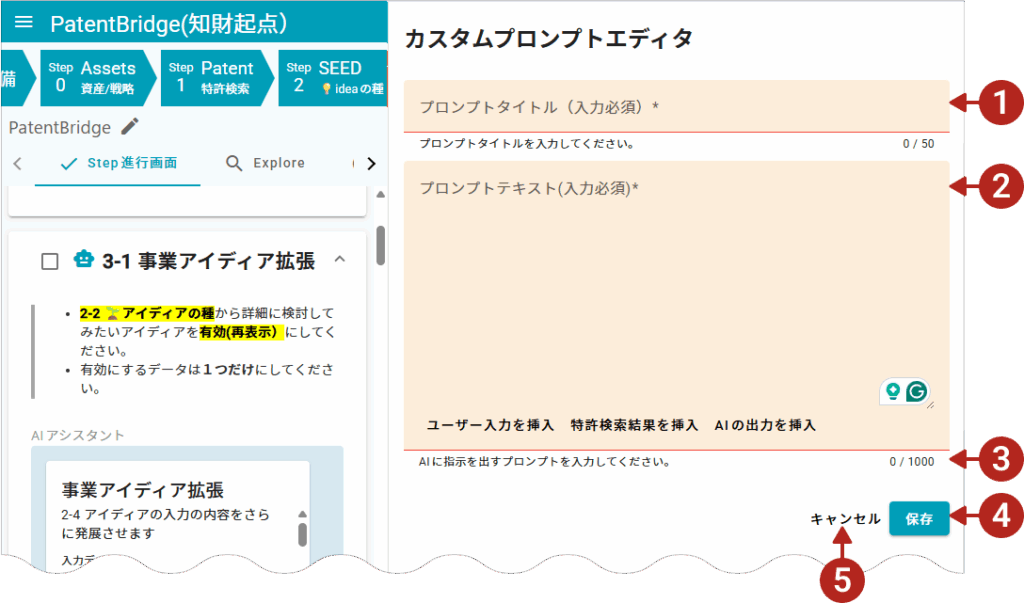The image size is (1024, 603).
Task: Click the Grammarly G icon in text area
Action: click(x=916, y=392)
